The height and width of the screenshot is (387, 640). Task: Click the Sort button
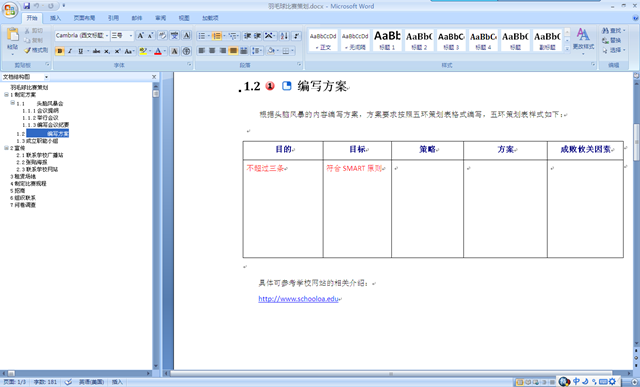point(284,36)
